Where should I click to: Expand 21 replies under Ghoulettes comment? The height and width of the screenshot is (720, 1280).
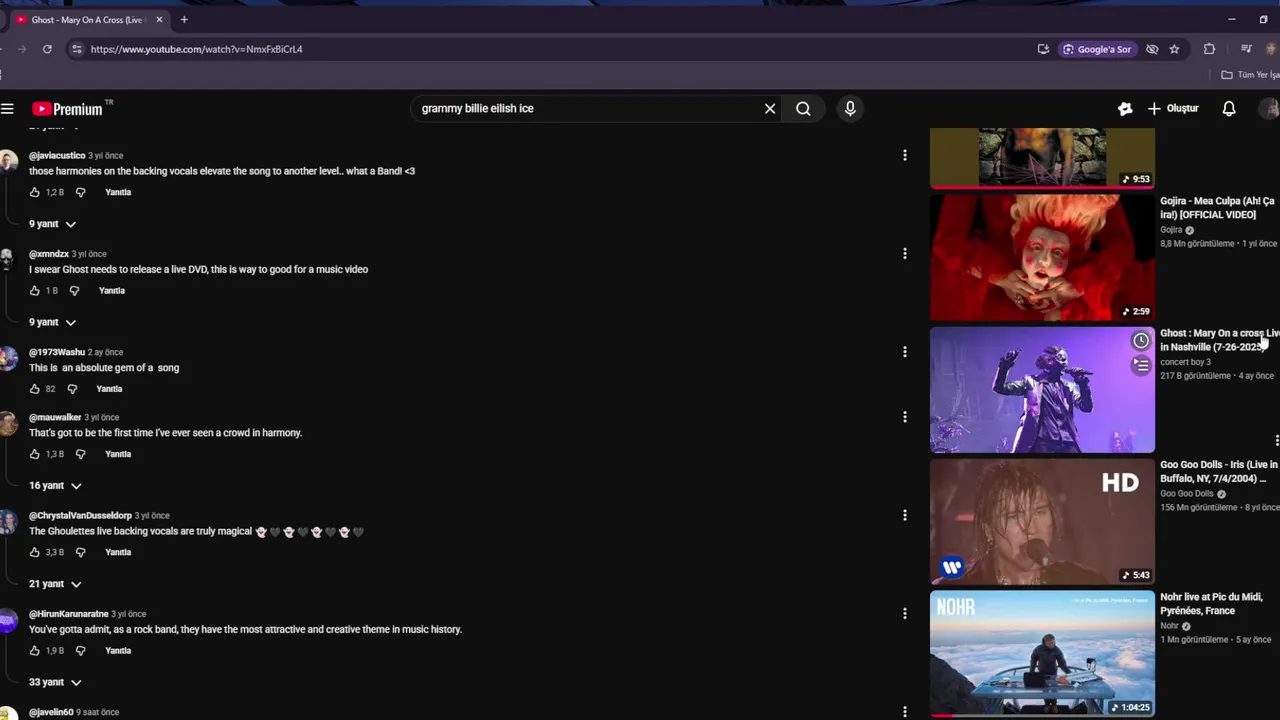coord(55,584)
